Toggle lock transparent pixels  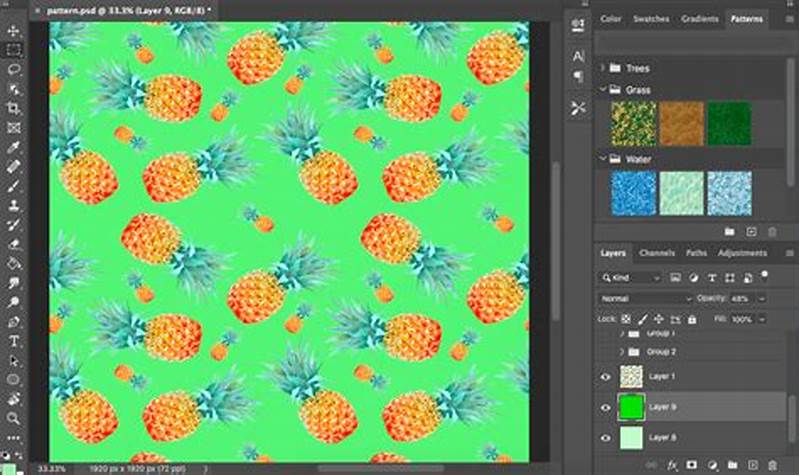tap(626, 319)
